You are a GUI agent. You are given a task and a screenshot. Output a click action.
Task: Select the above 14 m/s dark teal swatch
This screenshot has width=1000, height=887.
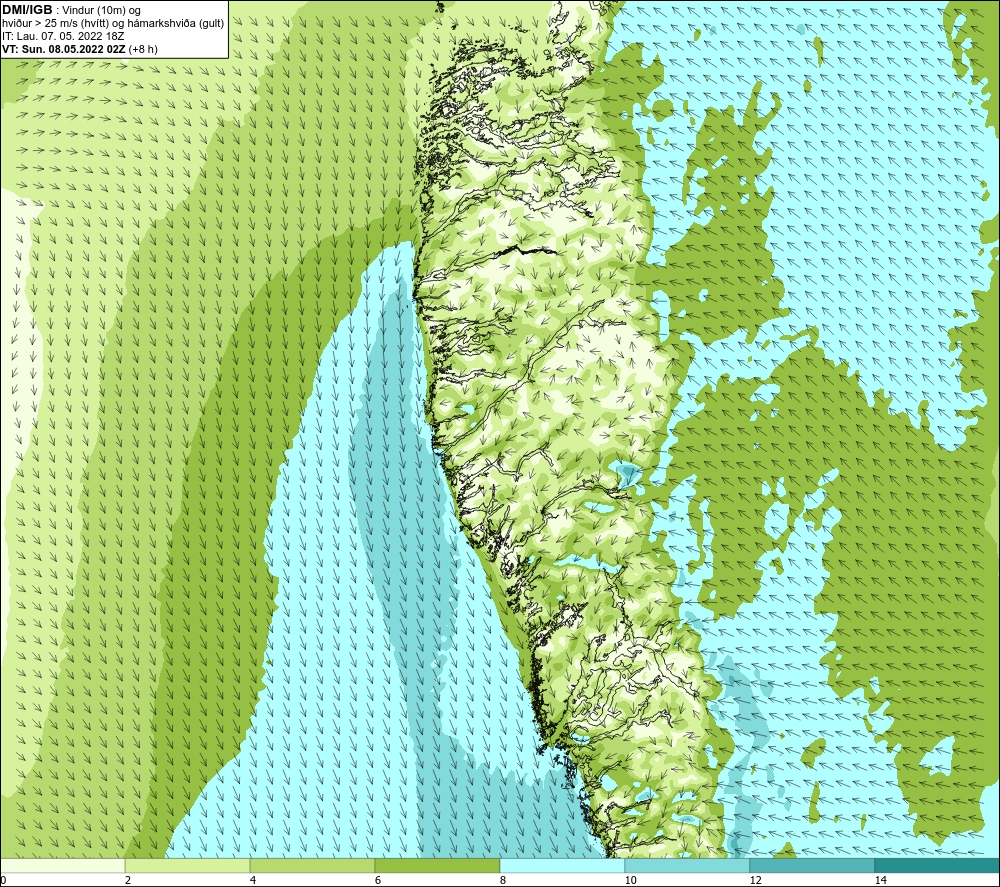938,865
